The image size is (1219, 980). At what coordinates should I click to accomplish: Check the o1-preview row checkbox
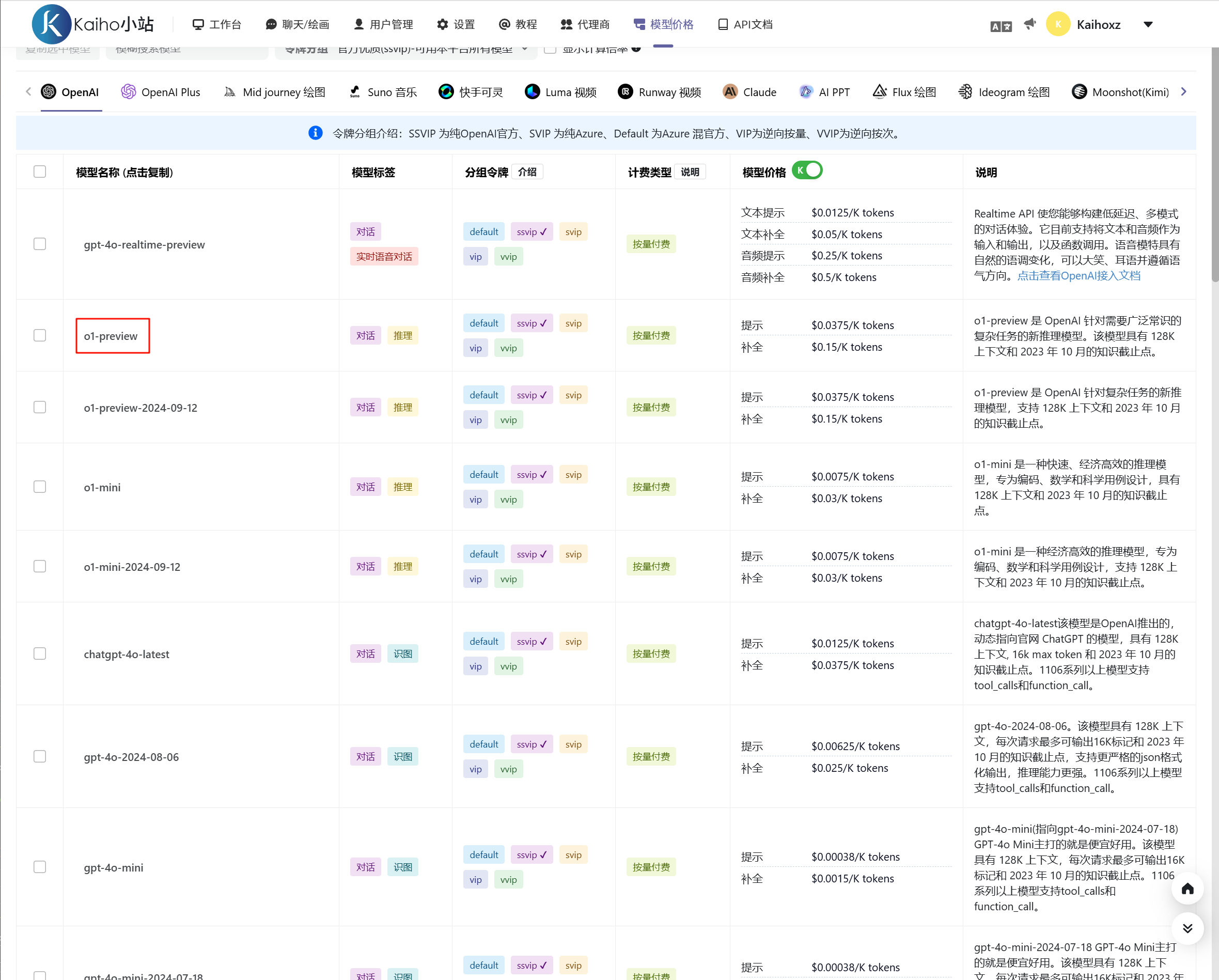tap(40, 335)
